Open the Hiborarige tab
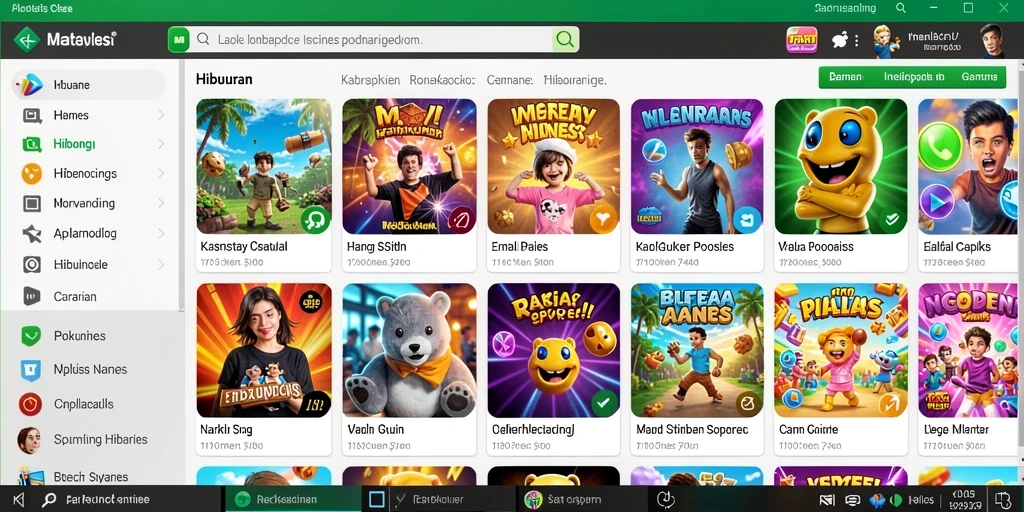Image resolution: width=1024 pixels, height=512 pixels. (575, 80)
